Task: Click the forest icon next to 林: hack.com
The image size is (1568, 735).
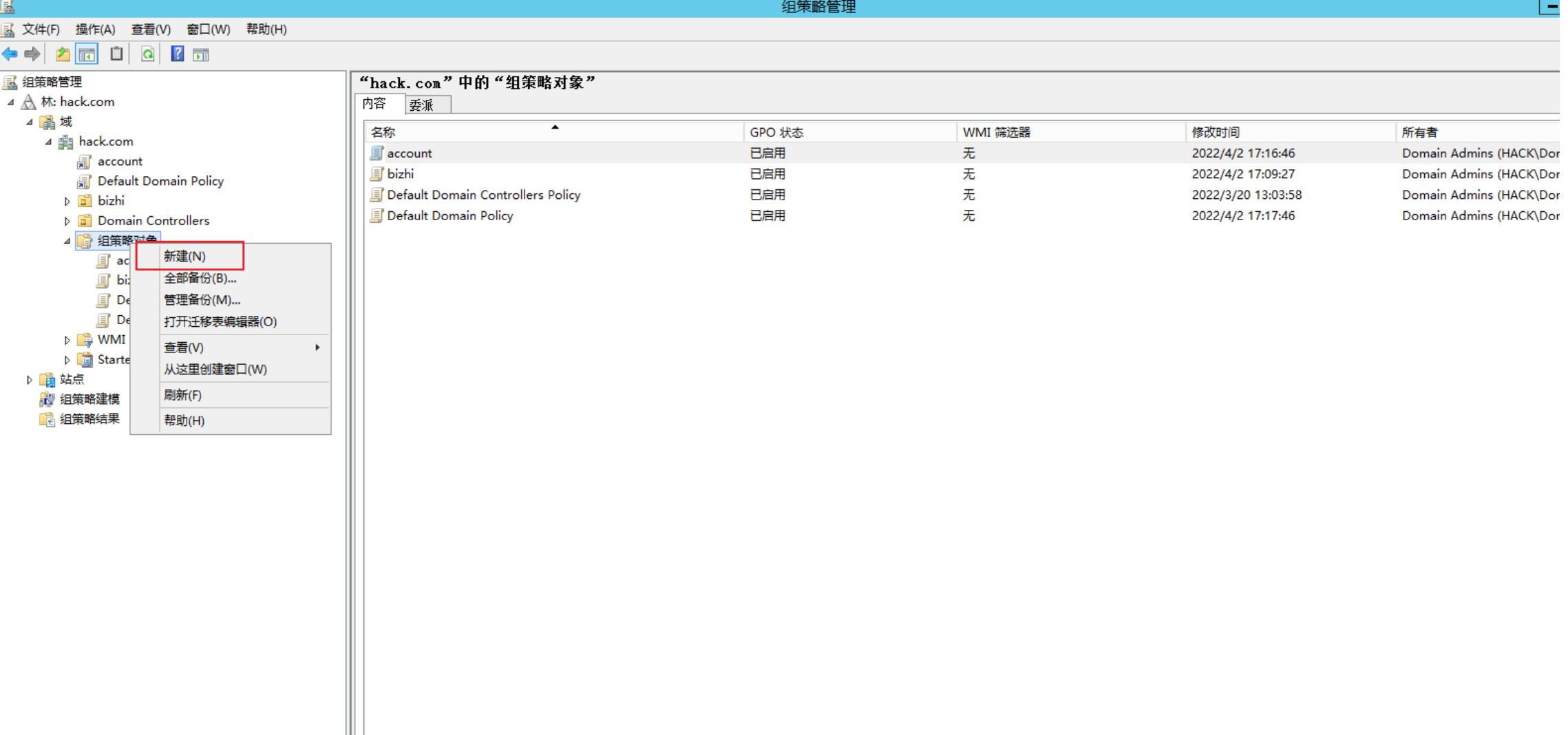Action: coord(28,102)
